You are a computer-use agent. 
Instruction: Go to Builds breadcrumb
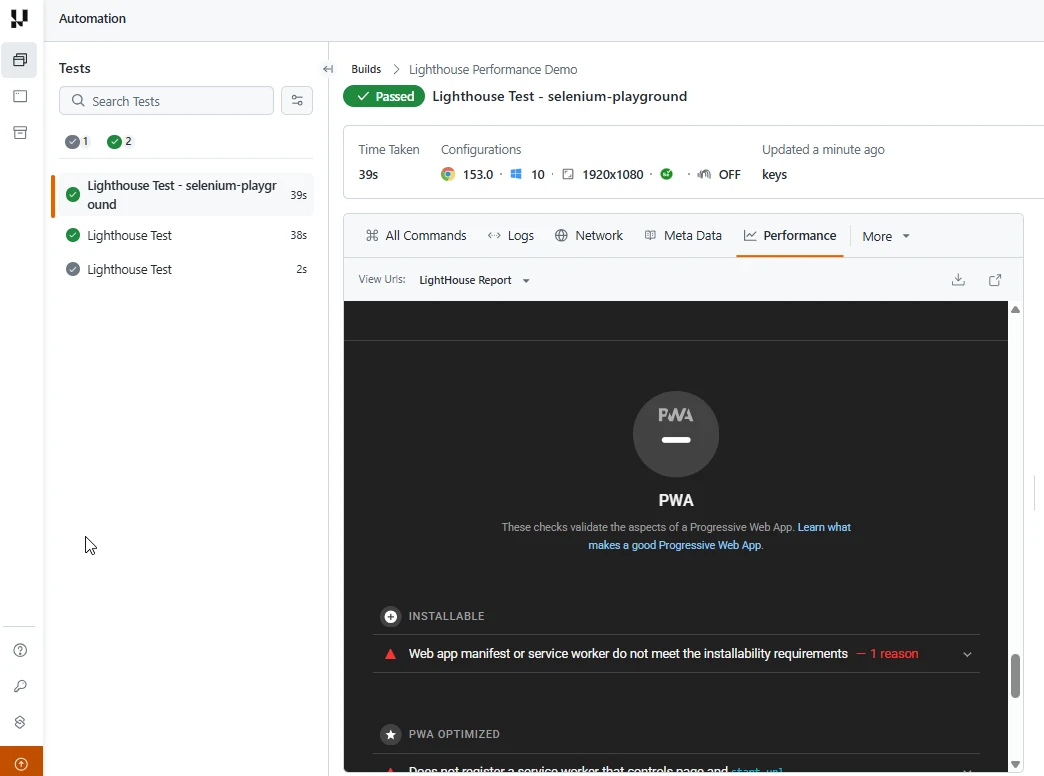(366, 69)
